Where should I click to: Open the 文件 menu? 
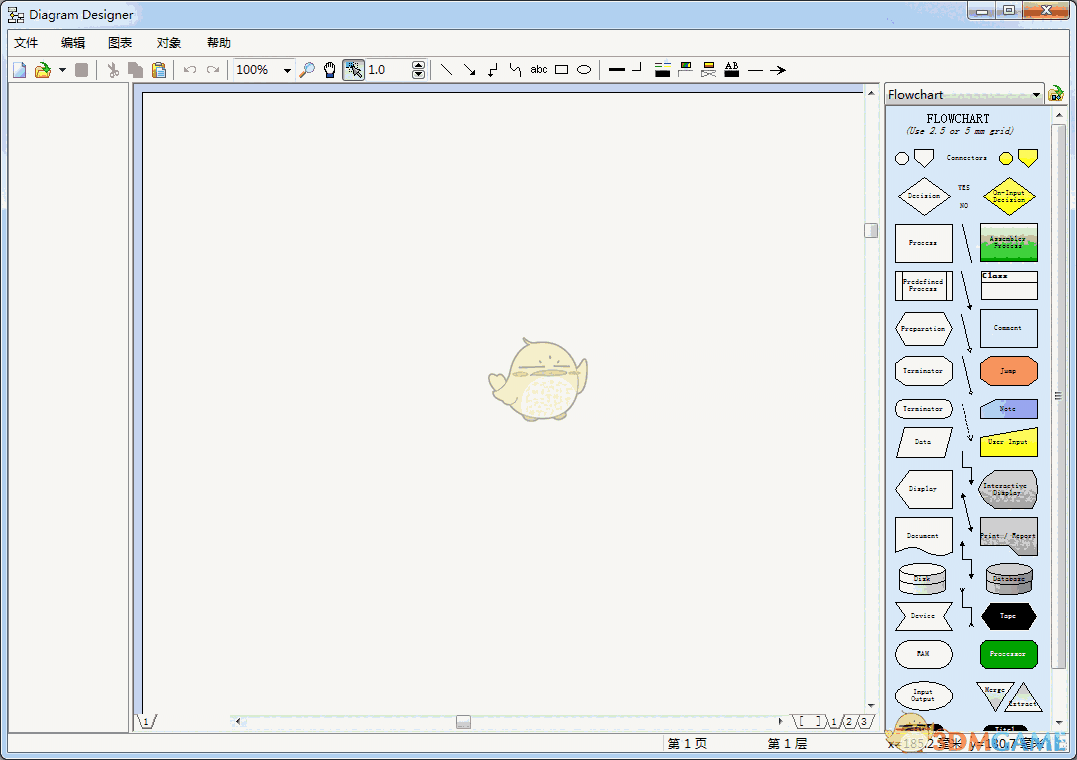26,43
